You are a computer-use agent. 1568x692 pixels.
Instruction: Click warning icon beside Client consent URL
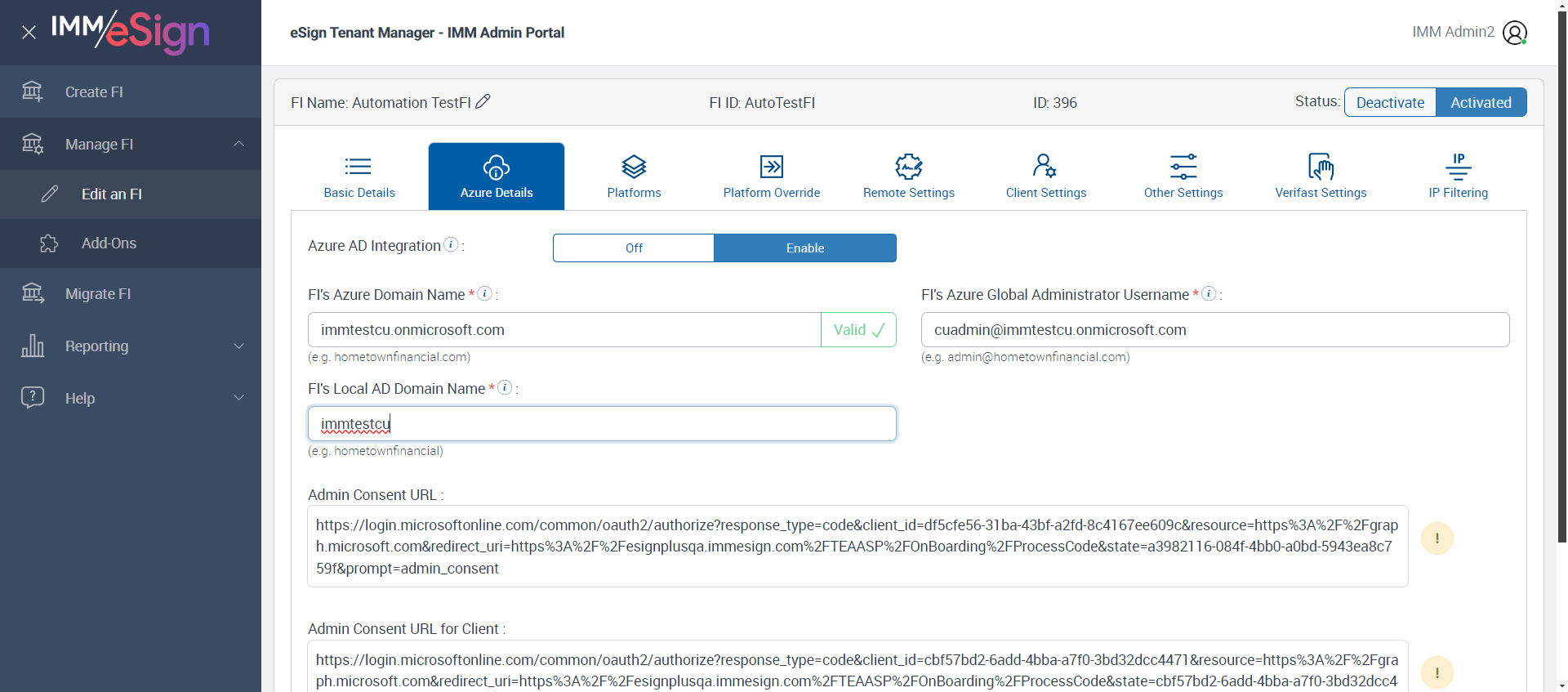click(x=1437, y=673)
